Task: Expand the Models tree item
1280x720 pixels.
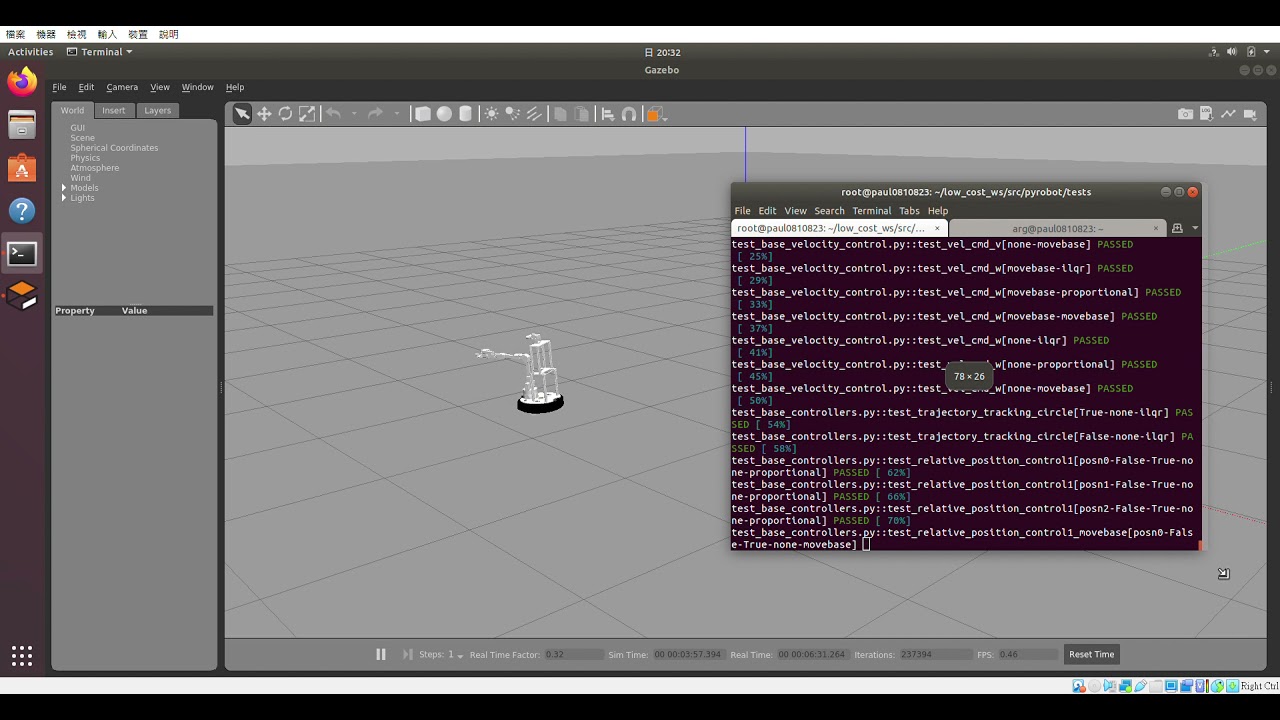Action: (x=64, y=188)
